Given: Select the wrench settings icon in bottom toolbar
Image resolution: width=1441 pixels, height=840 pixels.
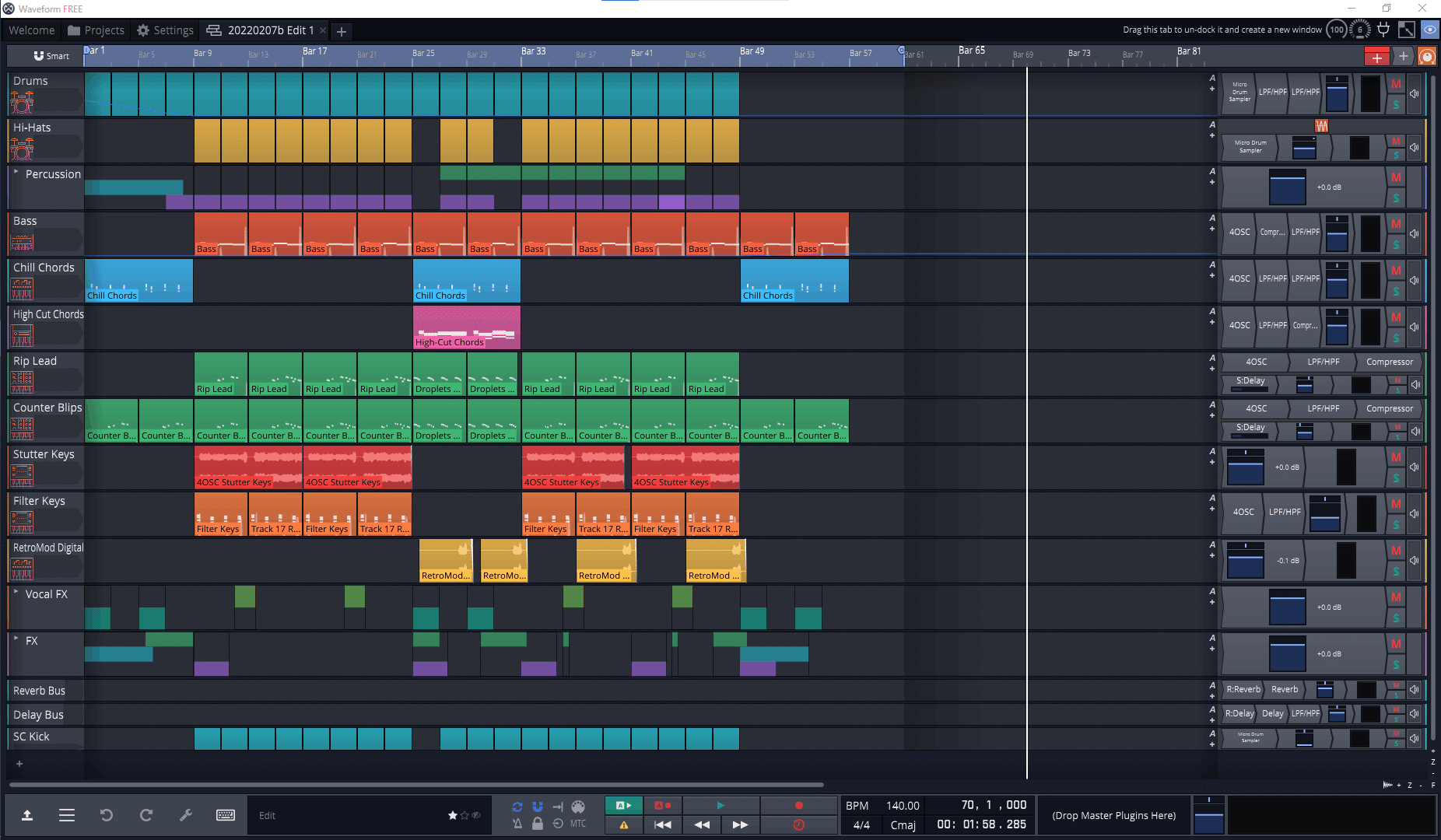Looking at the screenshot, I should click(x=186, y=815).
